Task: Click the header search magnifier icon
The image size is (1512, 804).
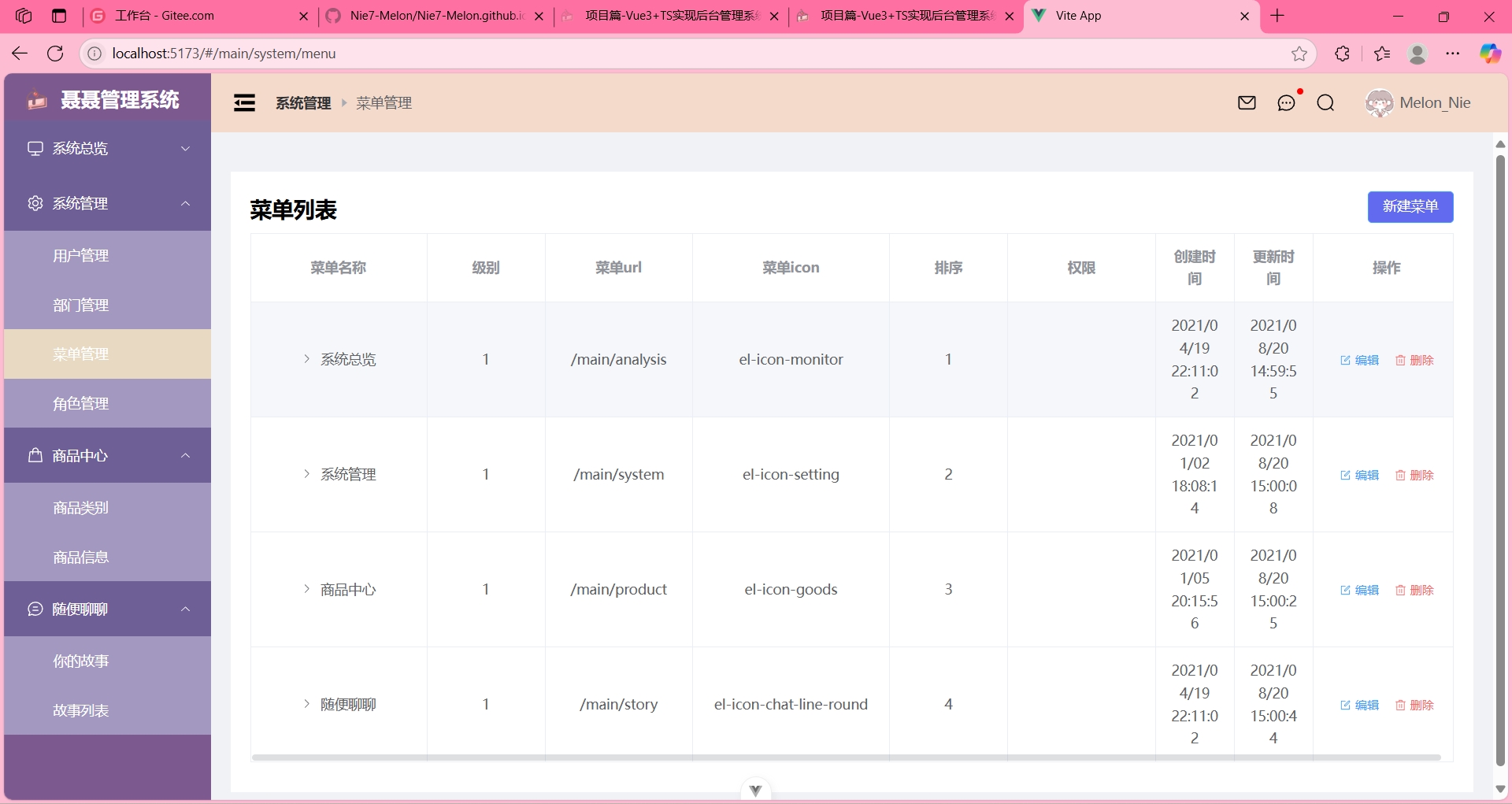Action: tap(1325, 103)
